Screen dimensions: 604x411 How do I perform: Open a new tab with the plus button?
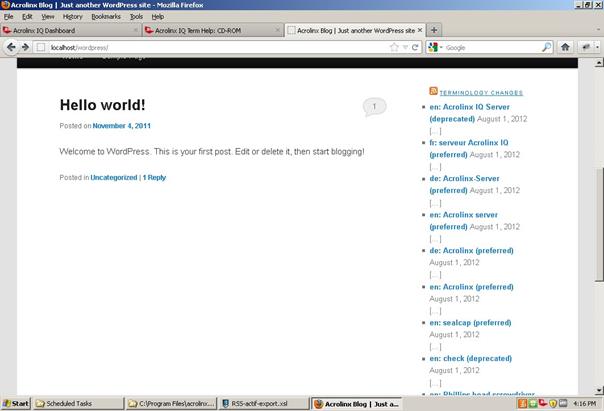click(x=434, y=30)
